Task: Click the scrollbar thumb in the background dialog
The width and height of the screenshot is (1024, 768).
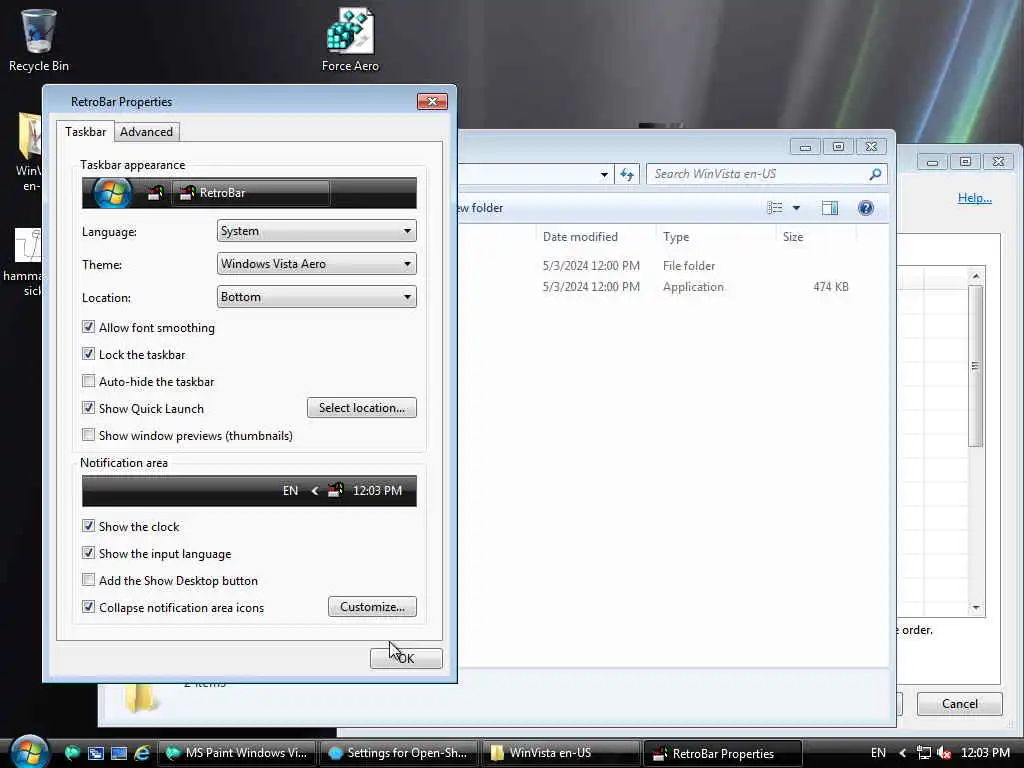Action: click(976, 366)
